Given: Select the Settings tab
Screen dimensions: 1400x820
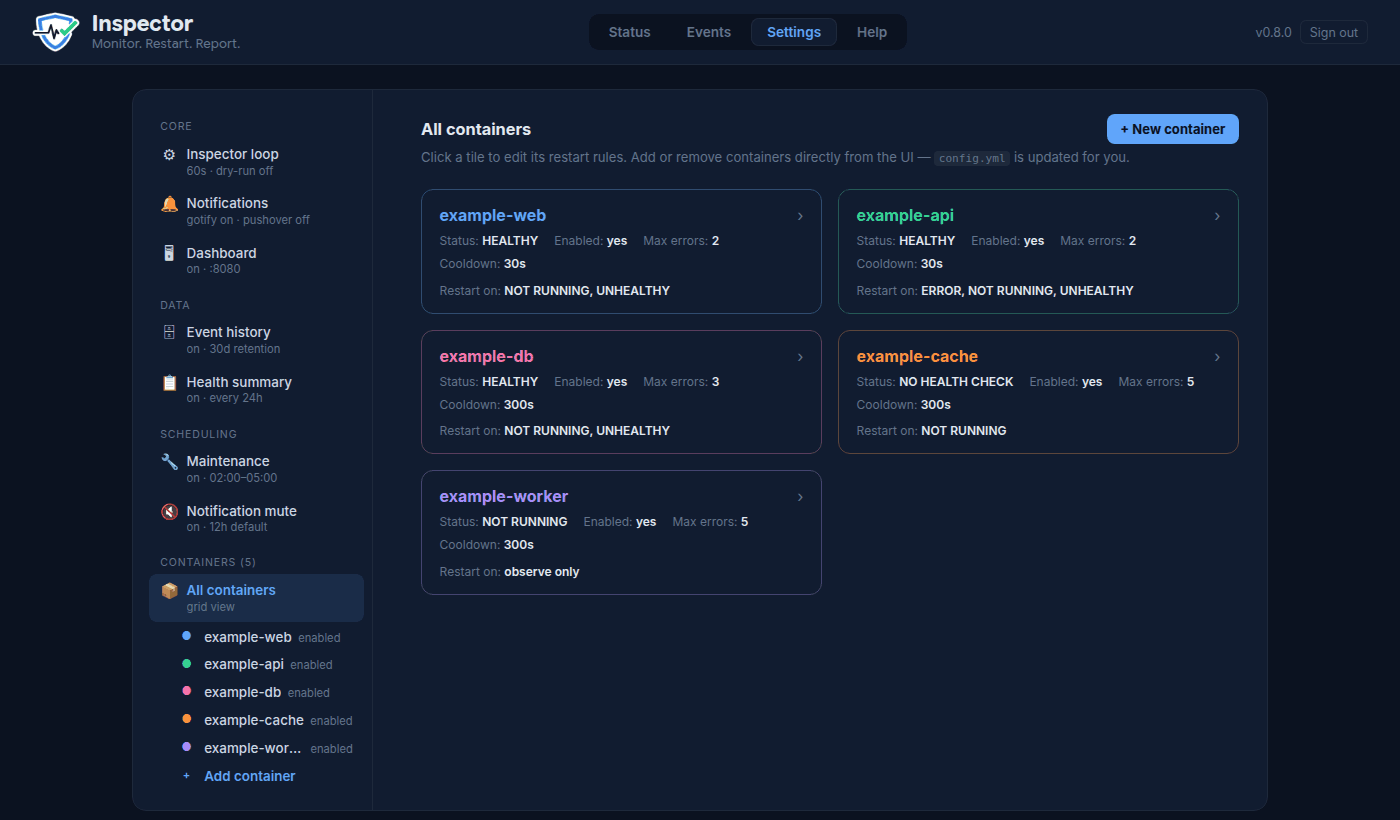Looking at the screenshot, I should pos(794,32).
